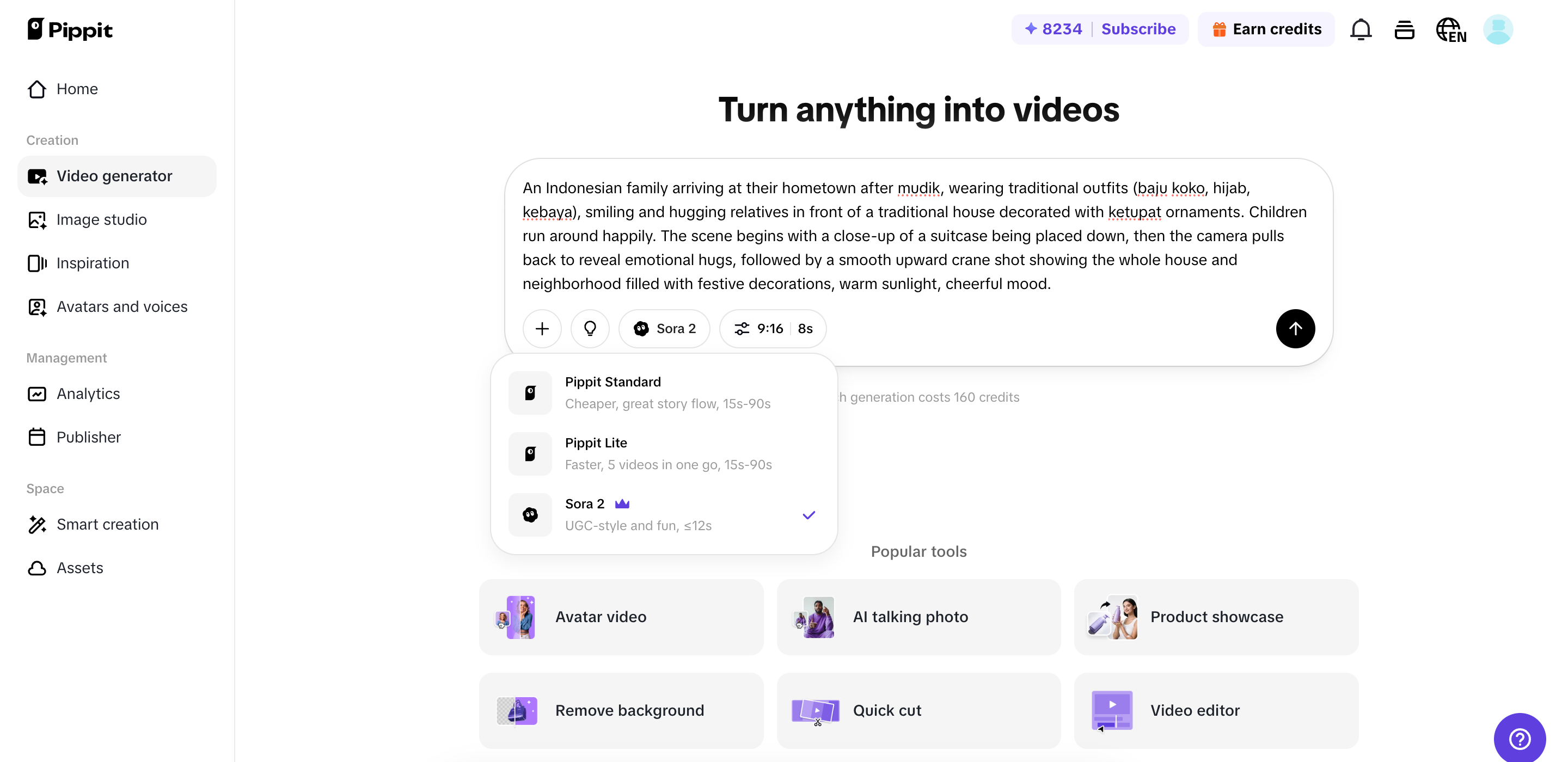
Task: Click the Subscribe link
Action: coord(1138,29)
